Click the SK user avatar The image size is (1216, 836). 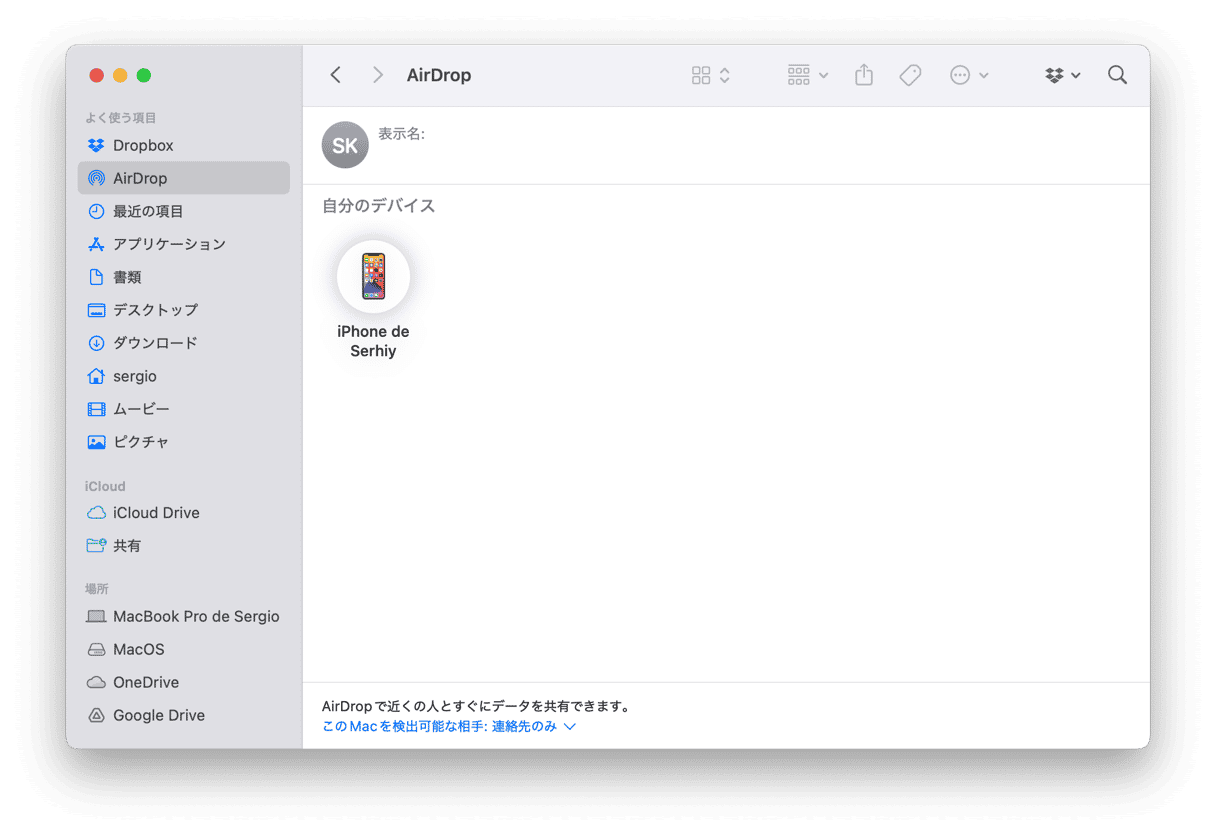coord(345,145)
